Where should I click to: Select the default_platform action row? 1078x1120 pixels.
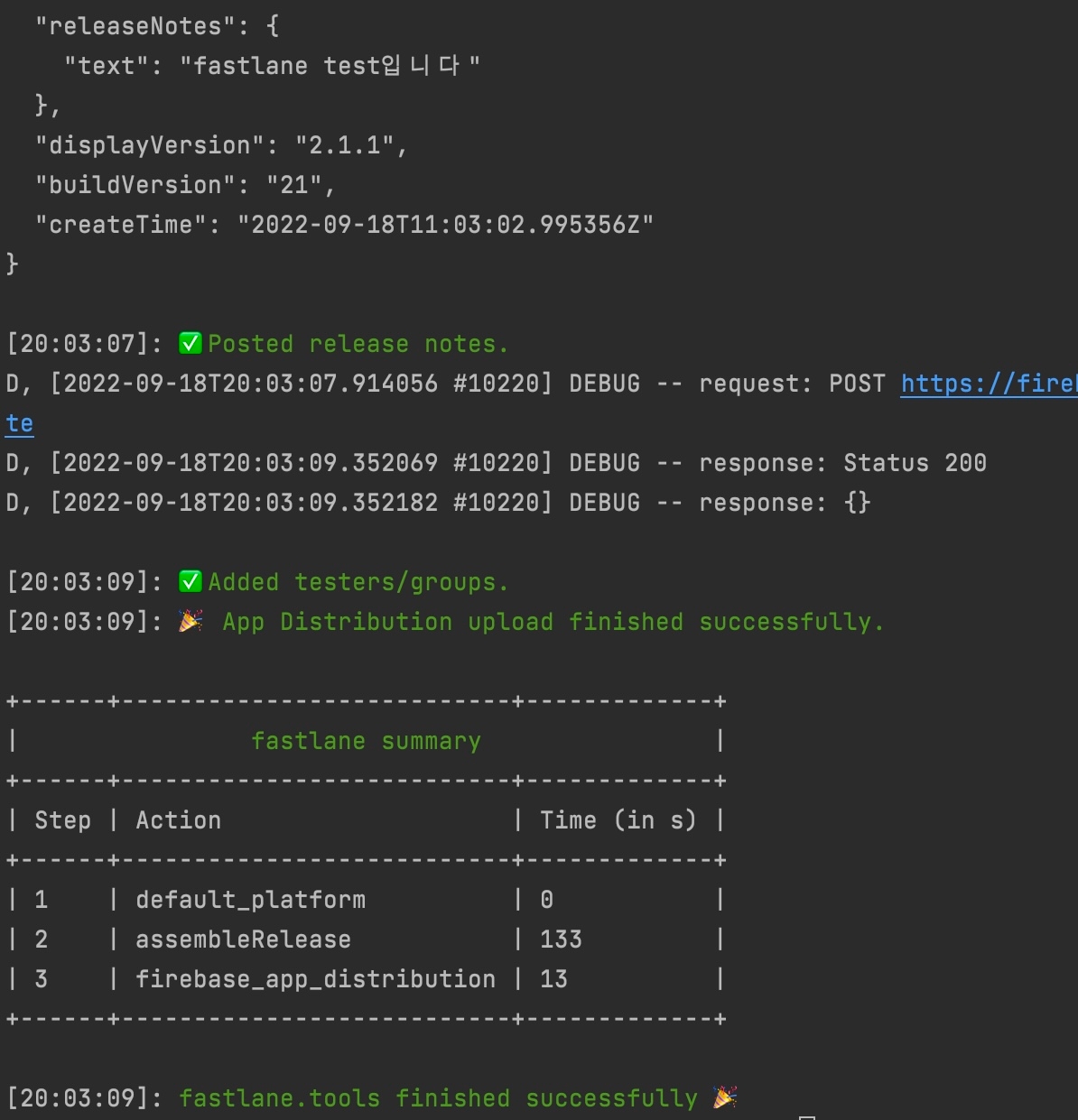[x=250, y=900]
